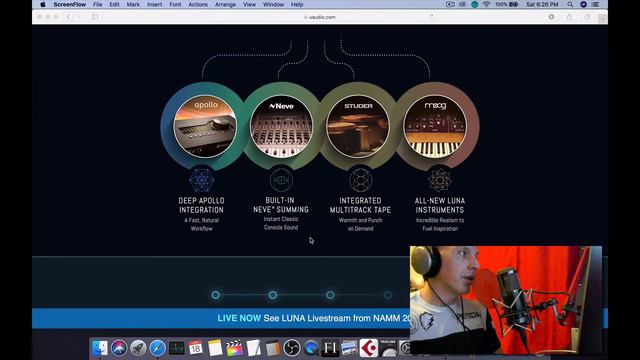
Task: Launch Siri from the Dock
Action: 119,348
